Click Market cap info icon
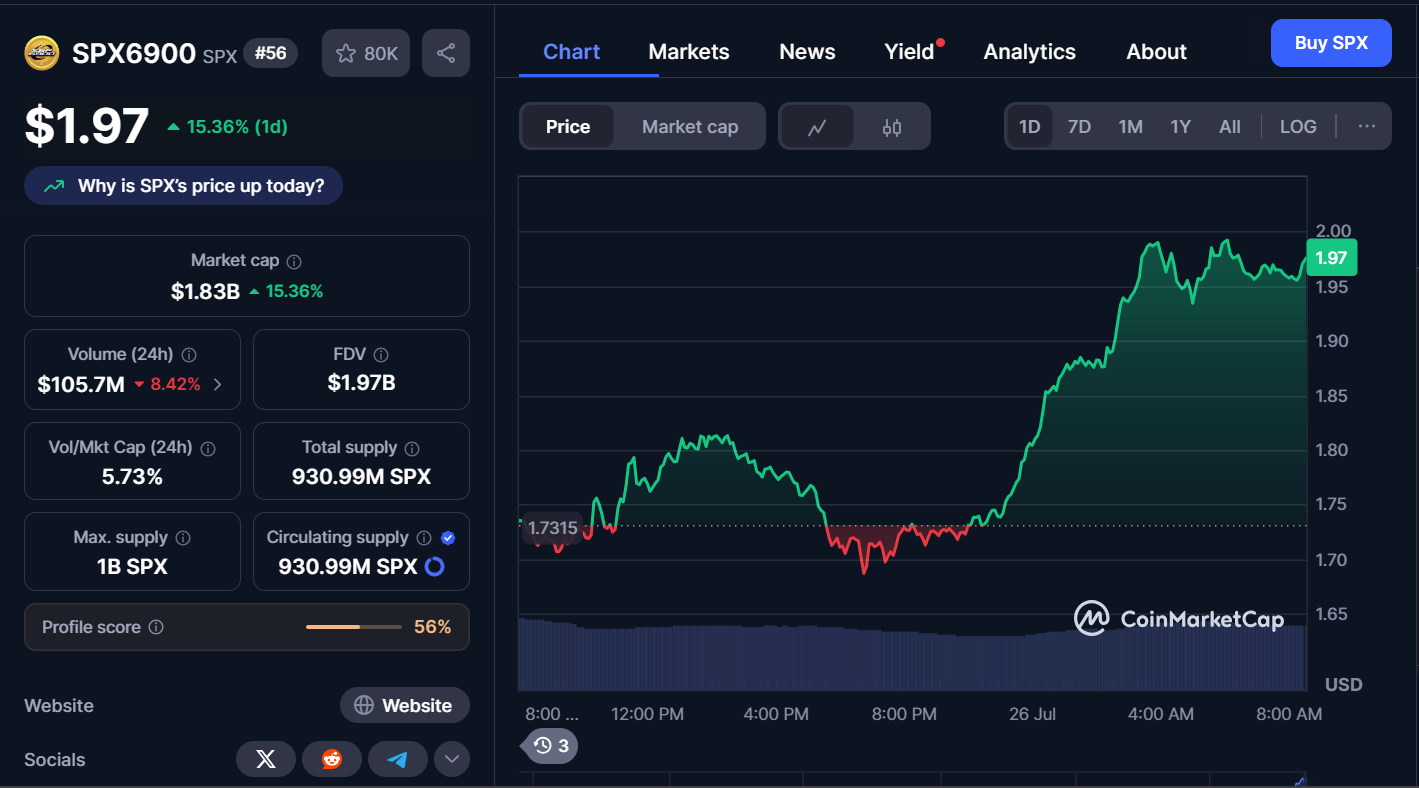 click(x=294, y=261)
